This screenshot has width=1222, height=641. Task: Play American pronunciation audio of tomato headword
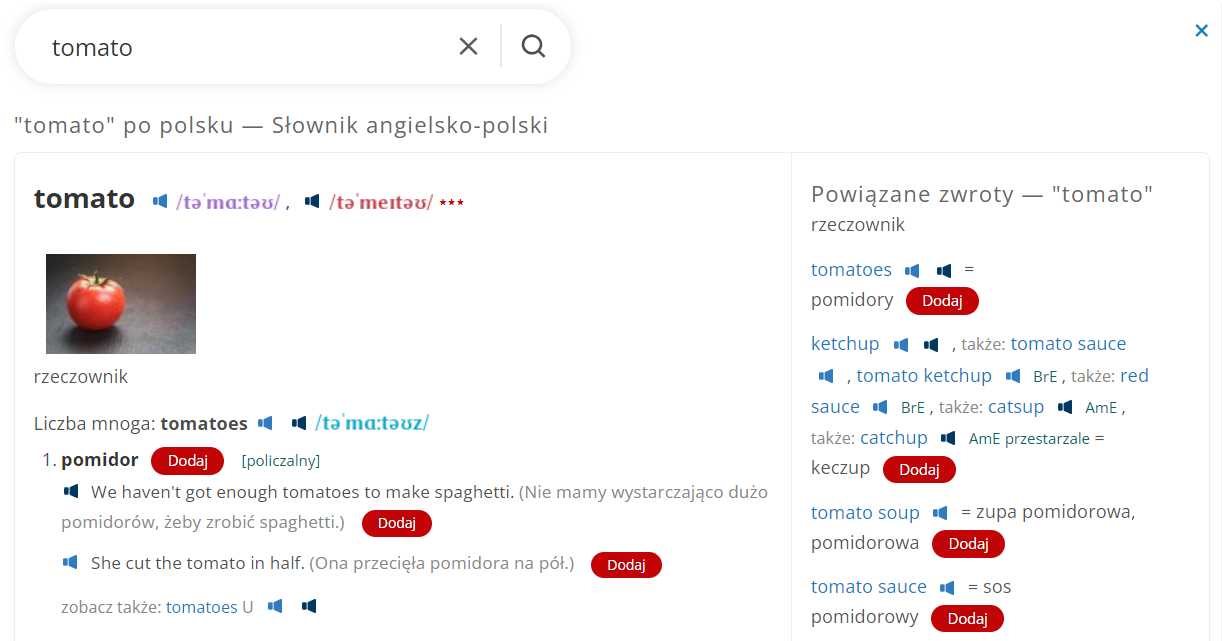(312, 202)
